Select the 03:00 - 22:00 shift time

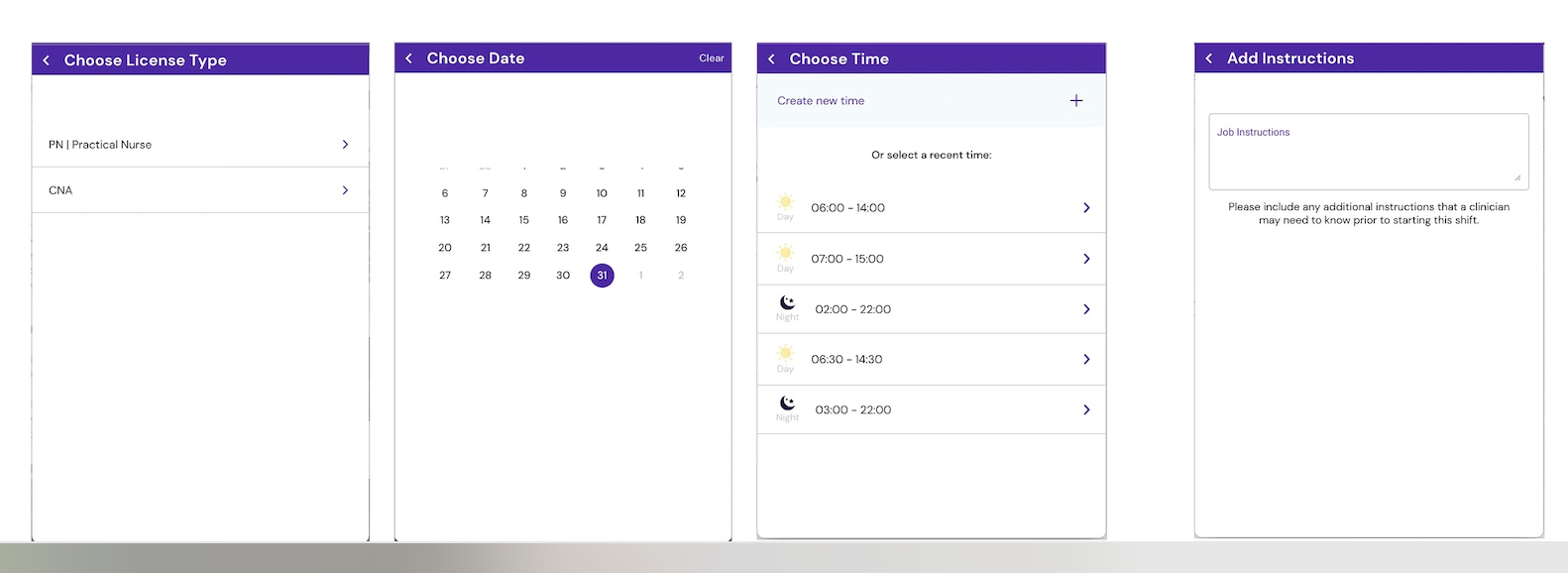click(x=932, y=409)
